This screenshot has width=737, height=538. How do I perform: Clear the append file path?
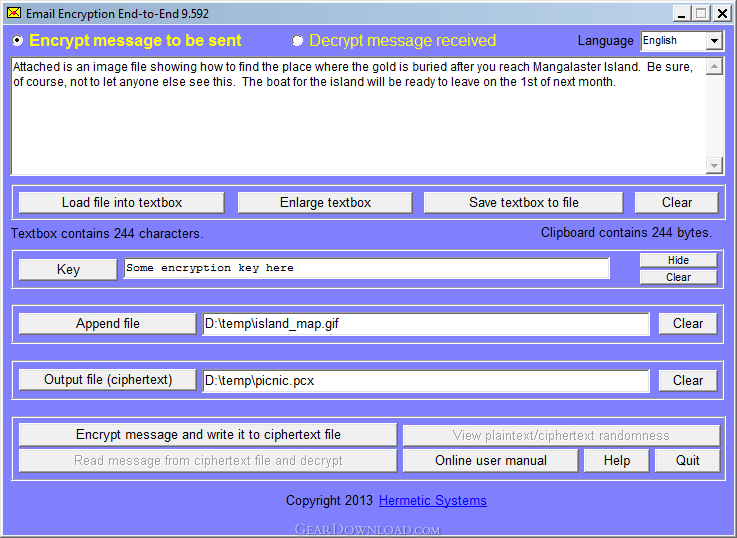(x=688, y=324)
